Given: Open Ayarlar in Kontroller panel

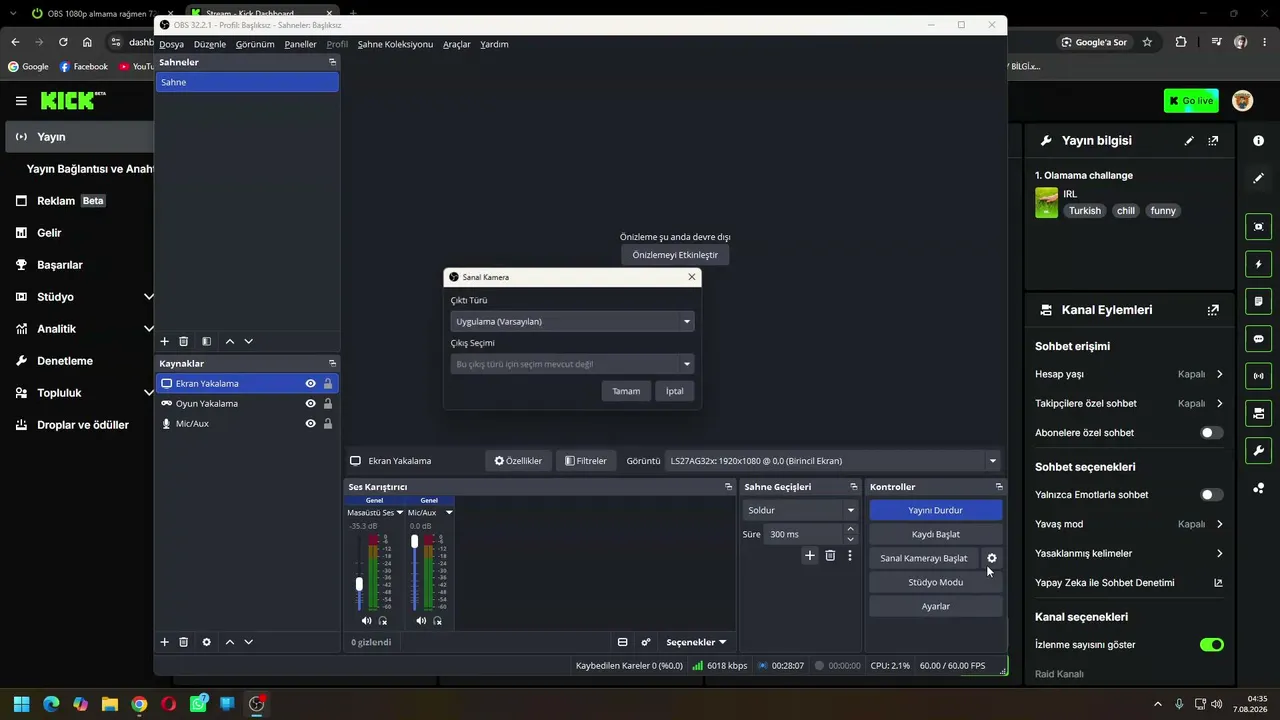Looking at the screenshot, I should 935,606.
